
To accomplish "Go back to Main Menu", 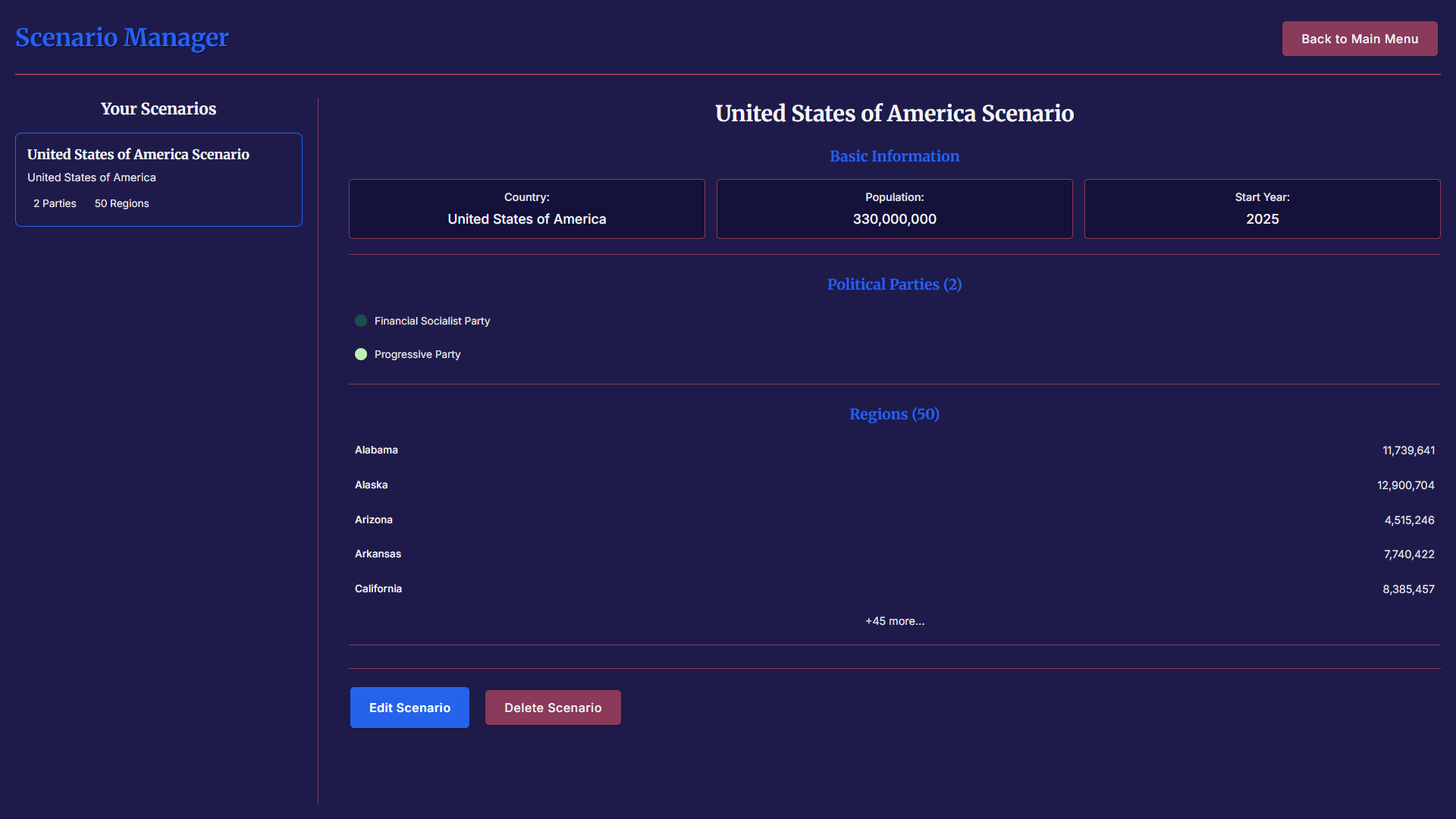I will coord(1359,39).
